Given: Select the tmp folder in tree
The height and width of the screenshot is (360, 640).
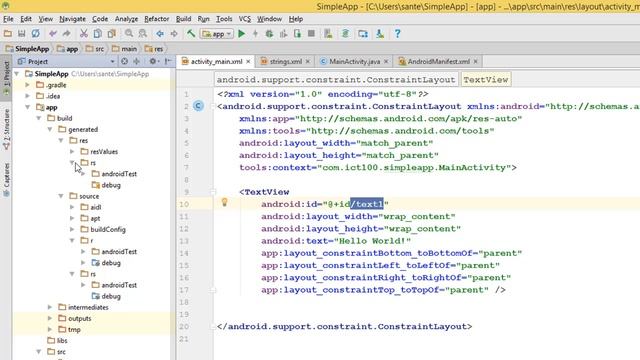Looking at the screenshot, I should [x=74, y=329].
